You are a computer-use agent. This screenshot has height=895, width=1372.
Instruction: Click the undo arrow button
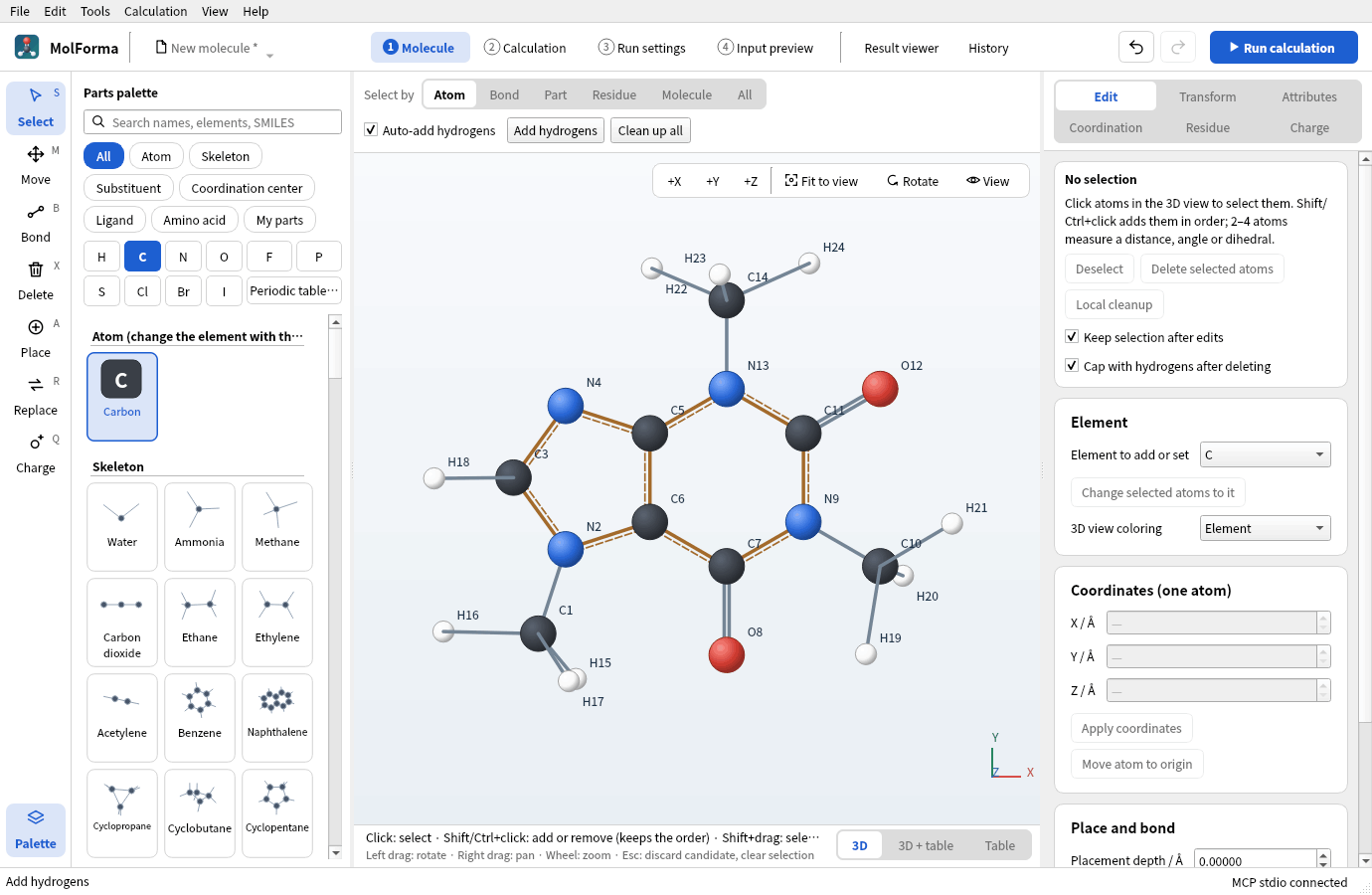[1136, 47]
